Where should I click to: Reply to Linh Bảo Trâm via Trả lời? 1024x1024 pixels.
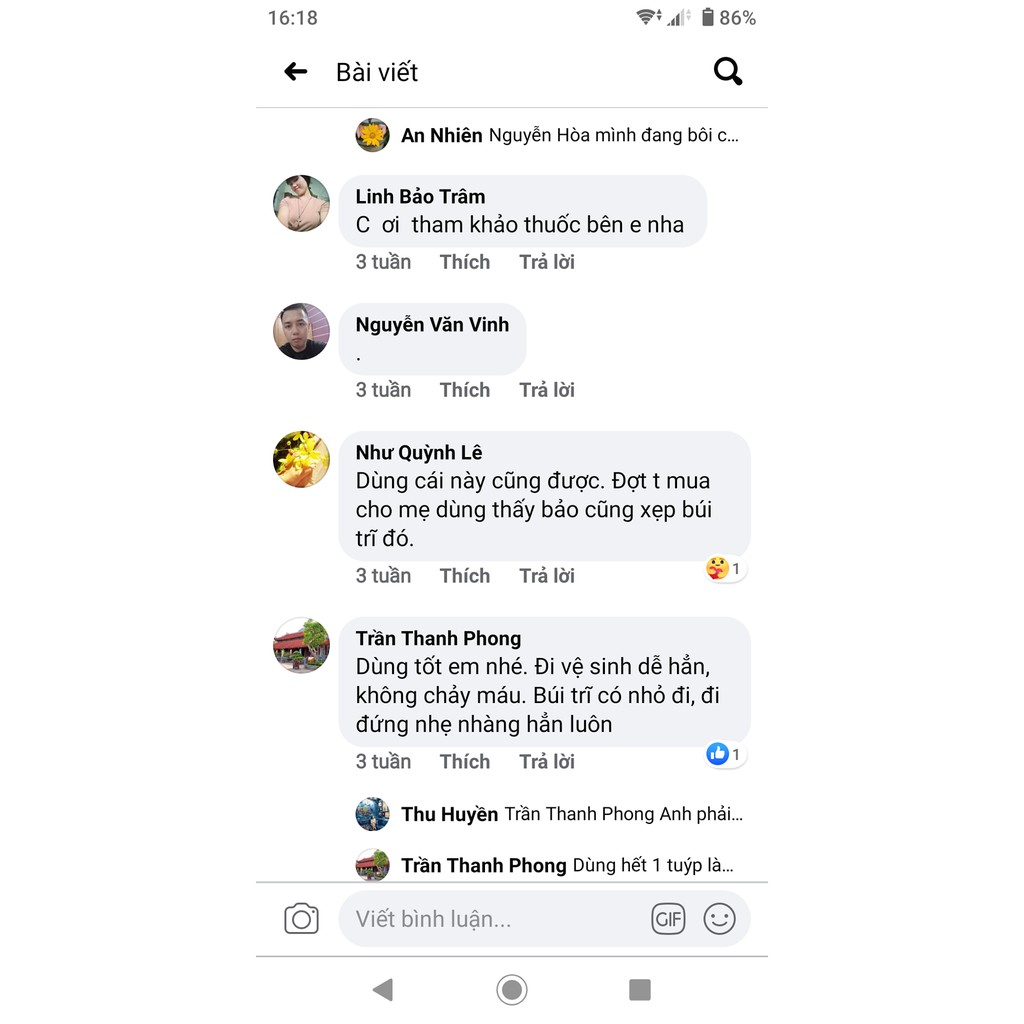[x=547, y=262]
